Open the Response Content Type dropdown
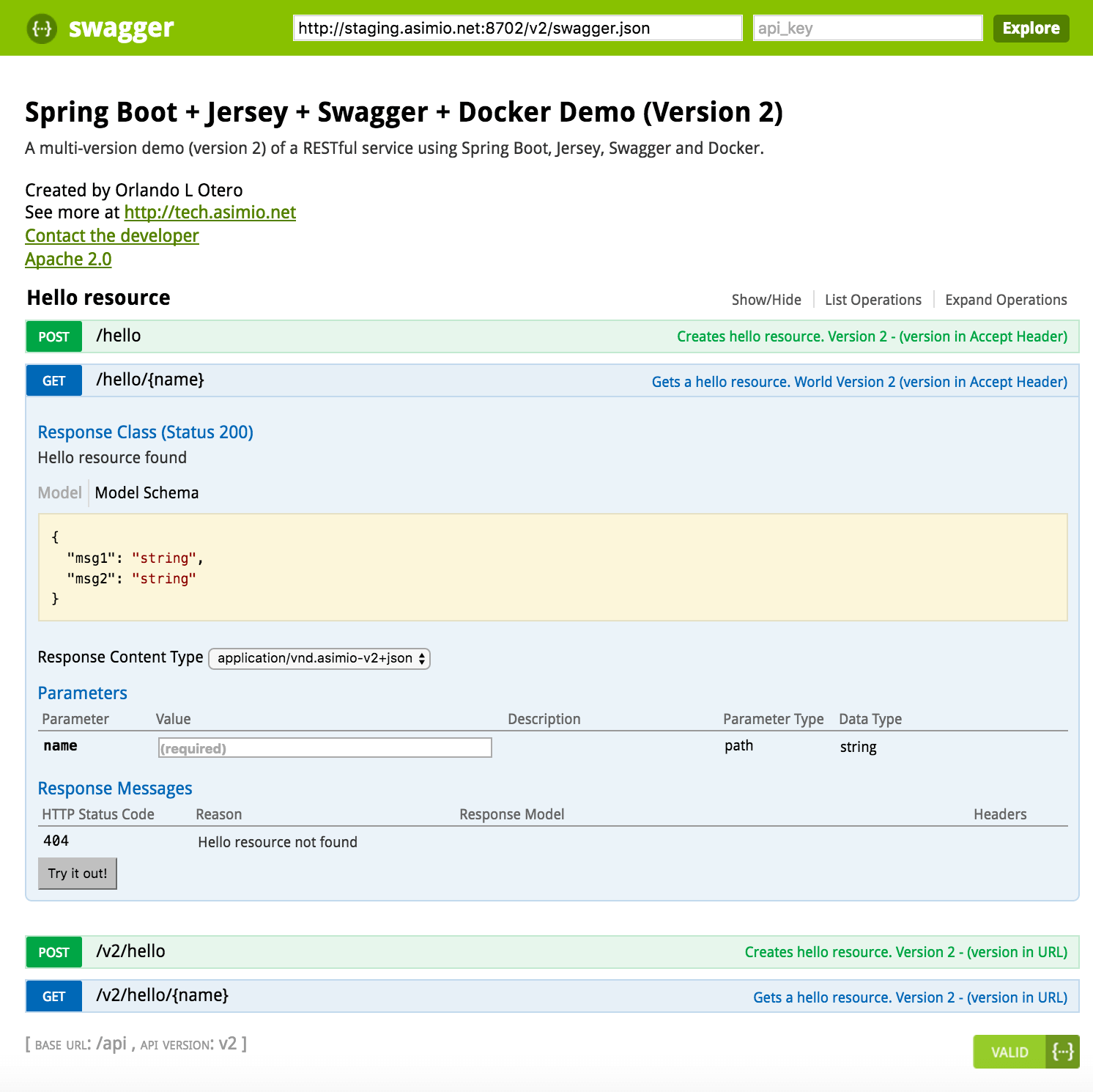 [x=319, y=658]
